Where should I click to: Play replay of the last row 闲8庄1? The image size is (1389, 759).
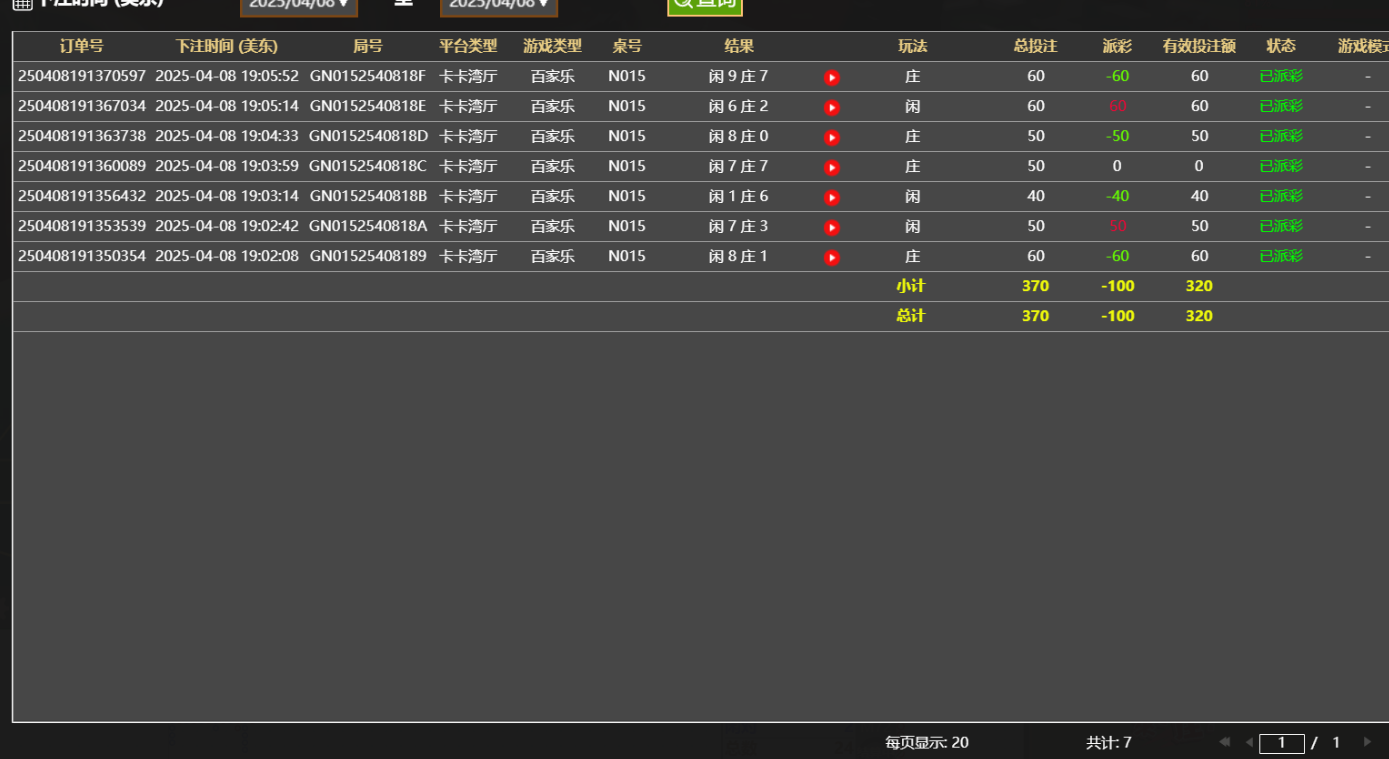[x=830, y=255]
